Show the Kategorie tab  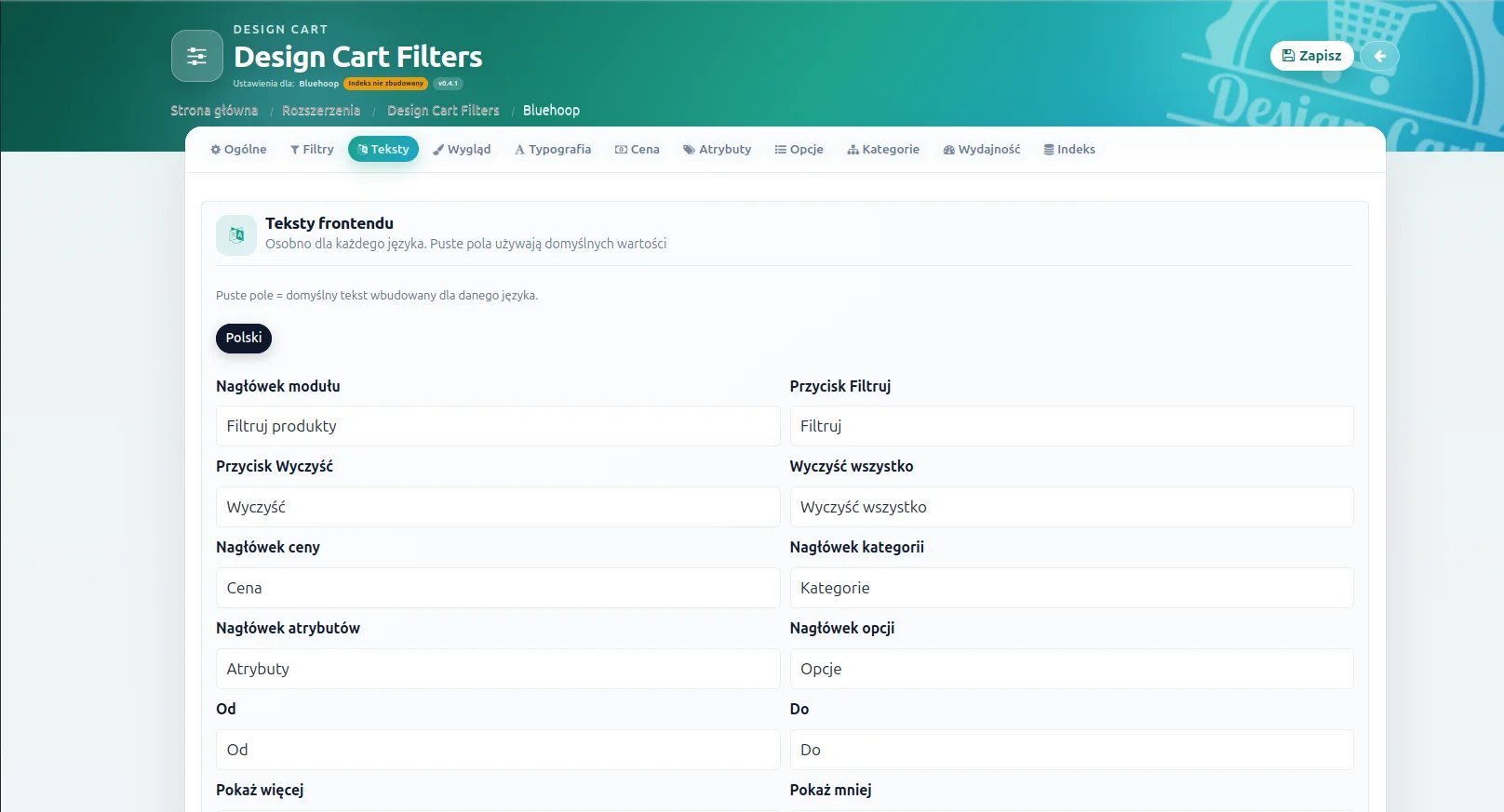pyautogui.click(x=883, y=149)
